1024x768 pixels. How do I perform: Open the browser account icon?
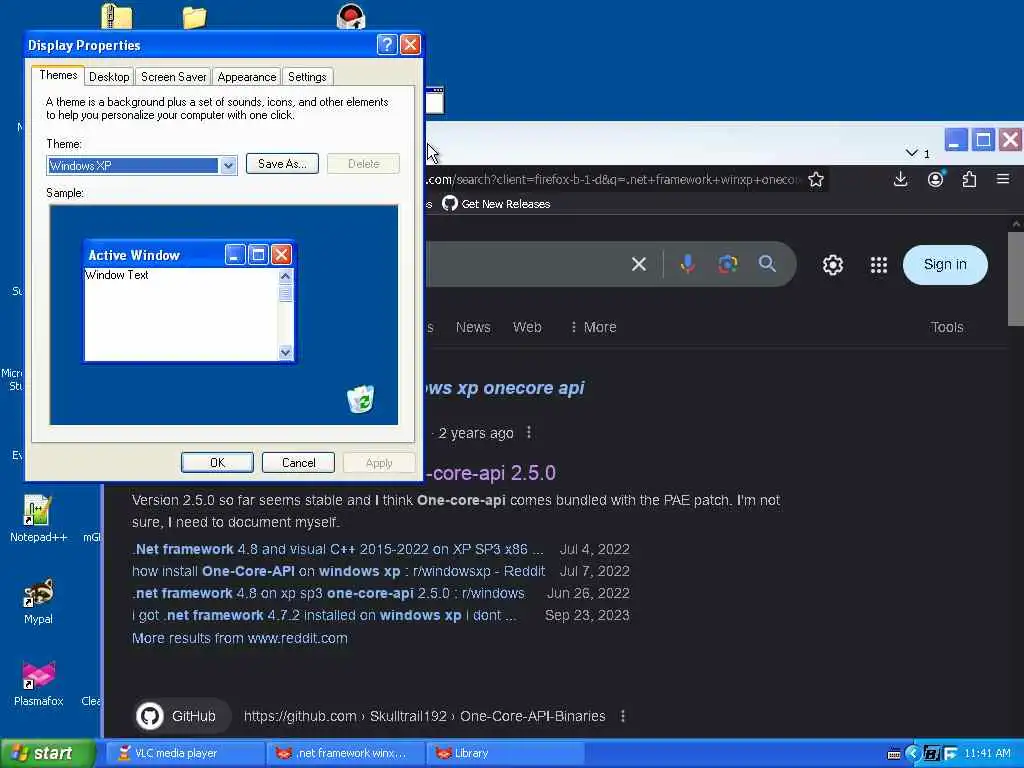(936, 179)
